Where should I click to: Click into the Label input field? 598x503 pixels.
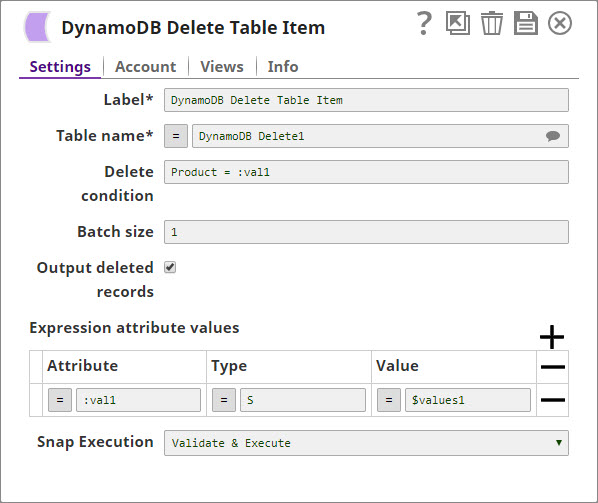(366, 100)
